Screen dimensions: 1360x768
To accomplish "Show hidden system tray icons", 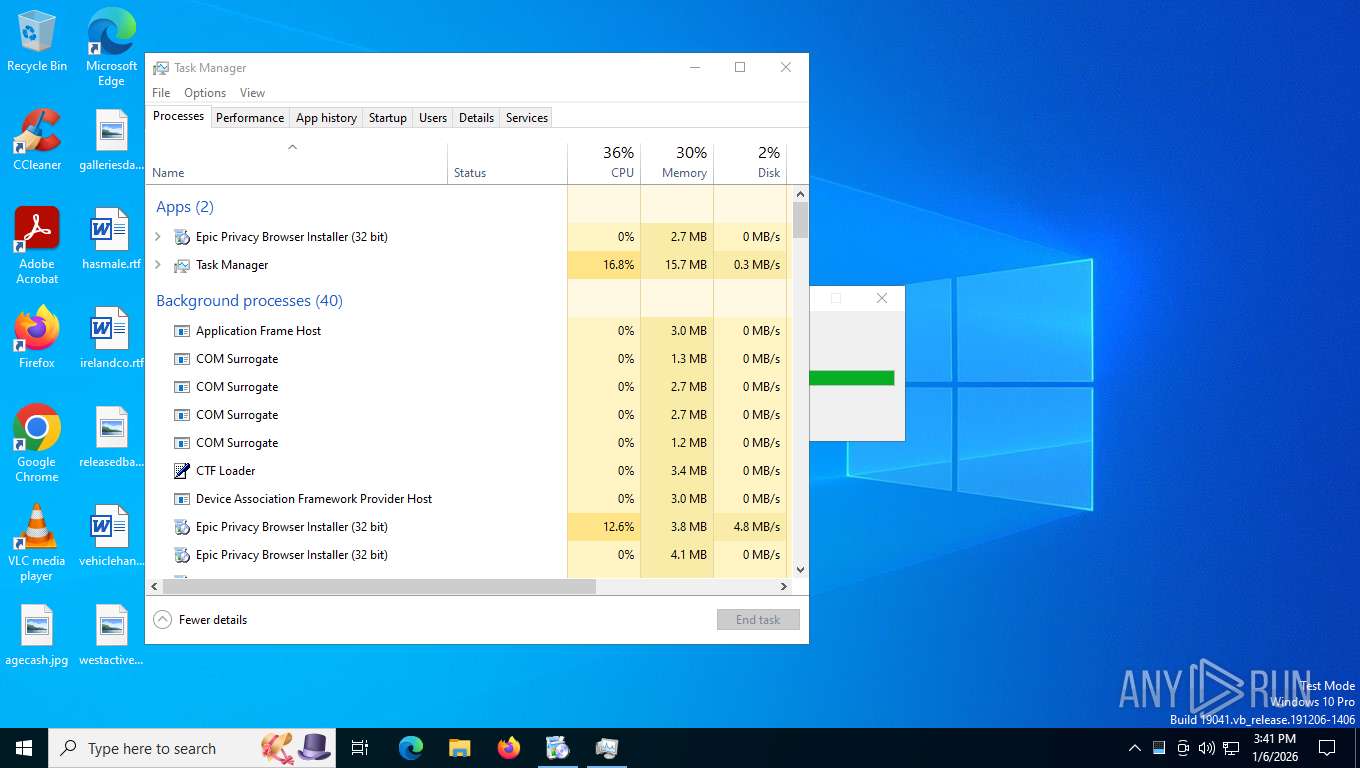I will (x=1134, y=748).
